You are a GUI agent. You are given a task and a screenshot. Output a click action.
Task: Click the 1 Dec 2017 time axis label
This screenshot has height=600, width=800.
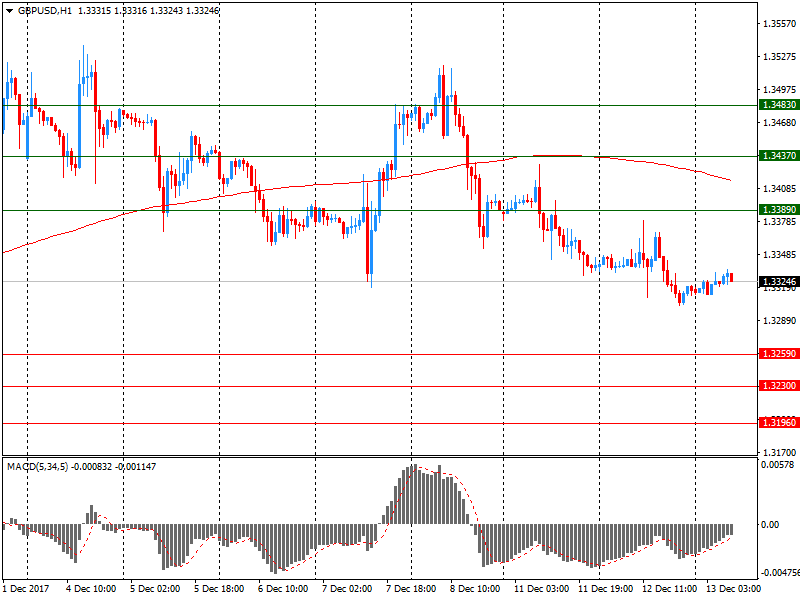pyautogui.click(x=26, y=589)
